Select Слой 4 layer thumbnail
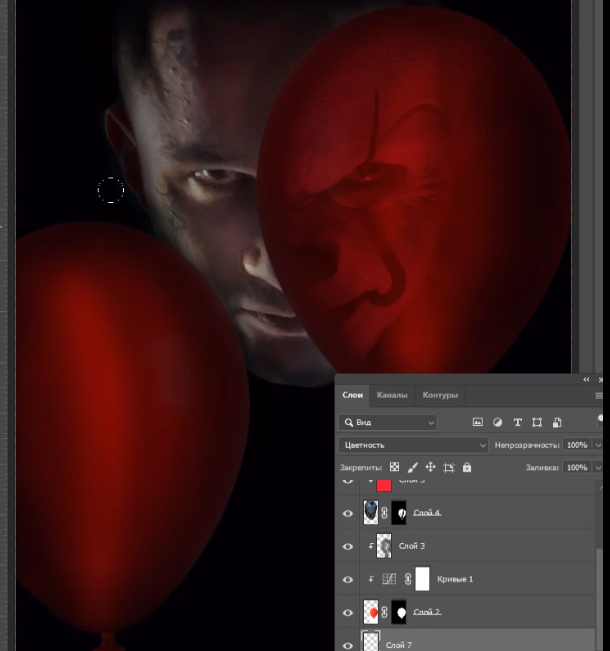 point(370,512)
